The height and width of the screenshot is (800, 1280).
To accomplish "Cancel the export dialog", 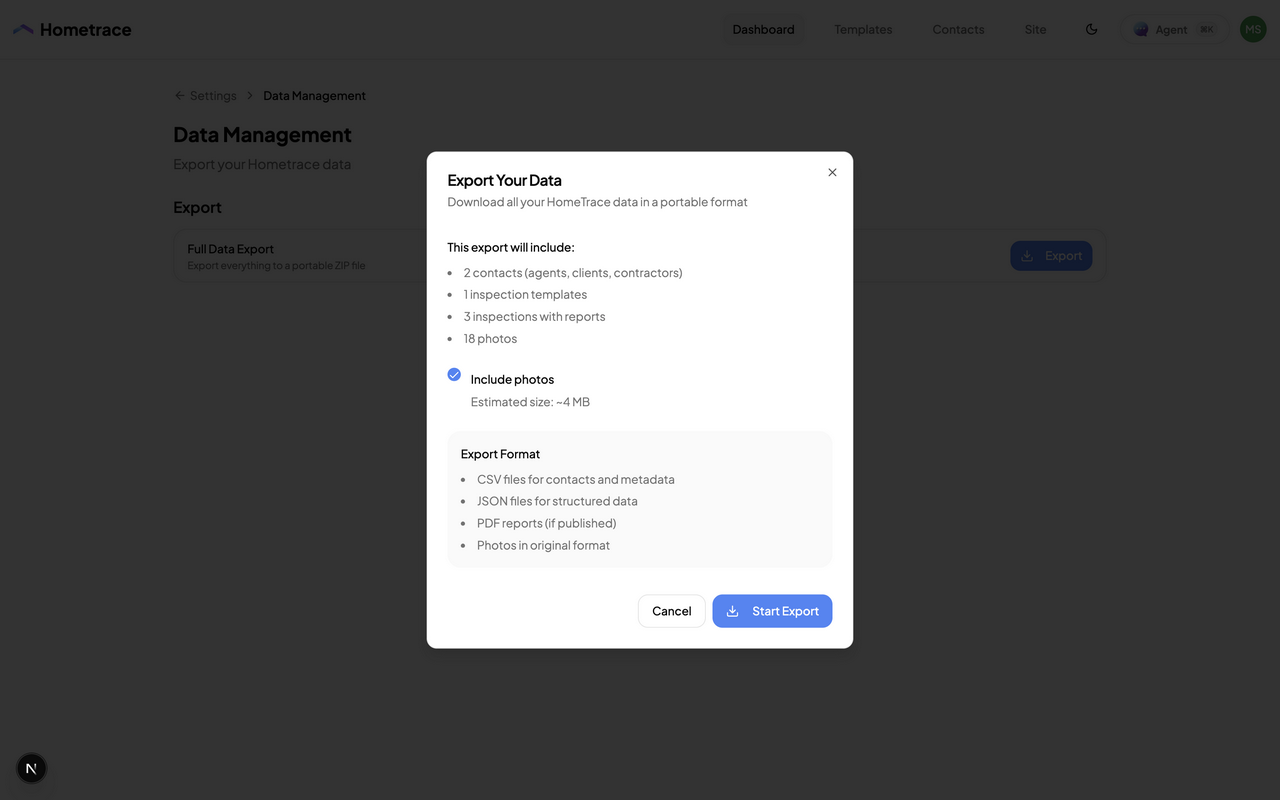I will pyautogui.click(x=672, y=611).
